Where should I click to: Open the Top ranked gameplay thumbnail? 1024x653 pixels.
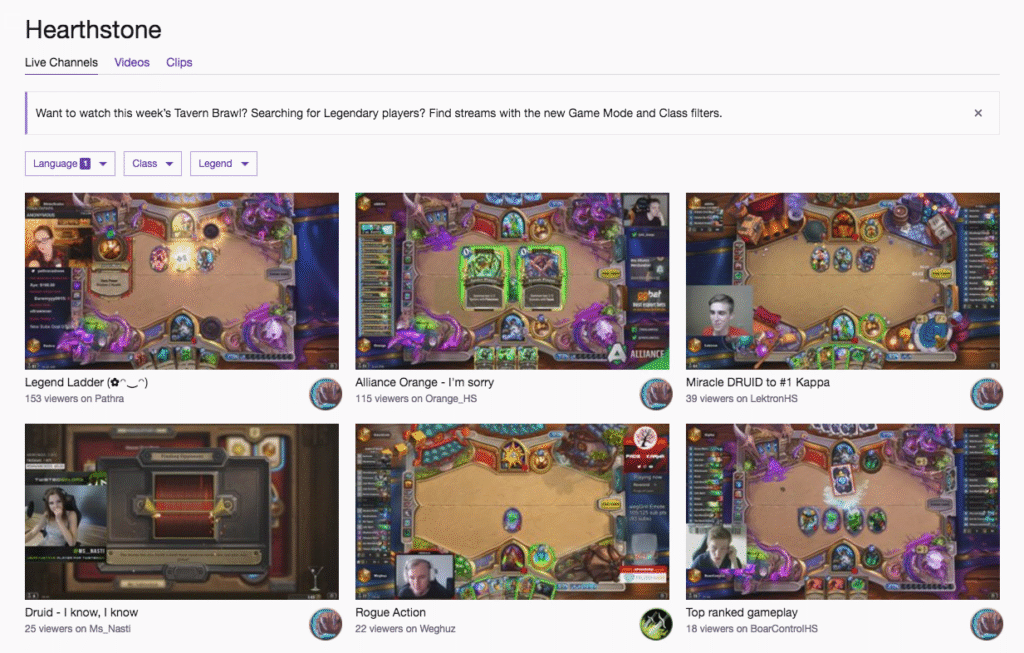coord(842,511)
